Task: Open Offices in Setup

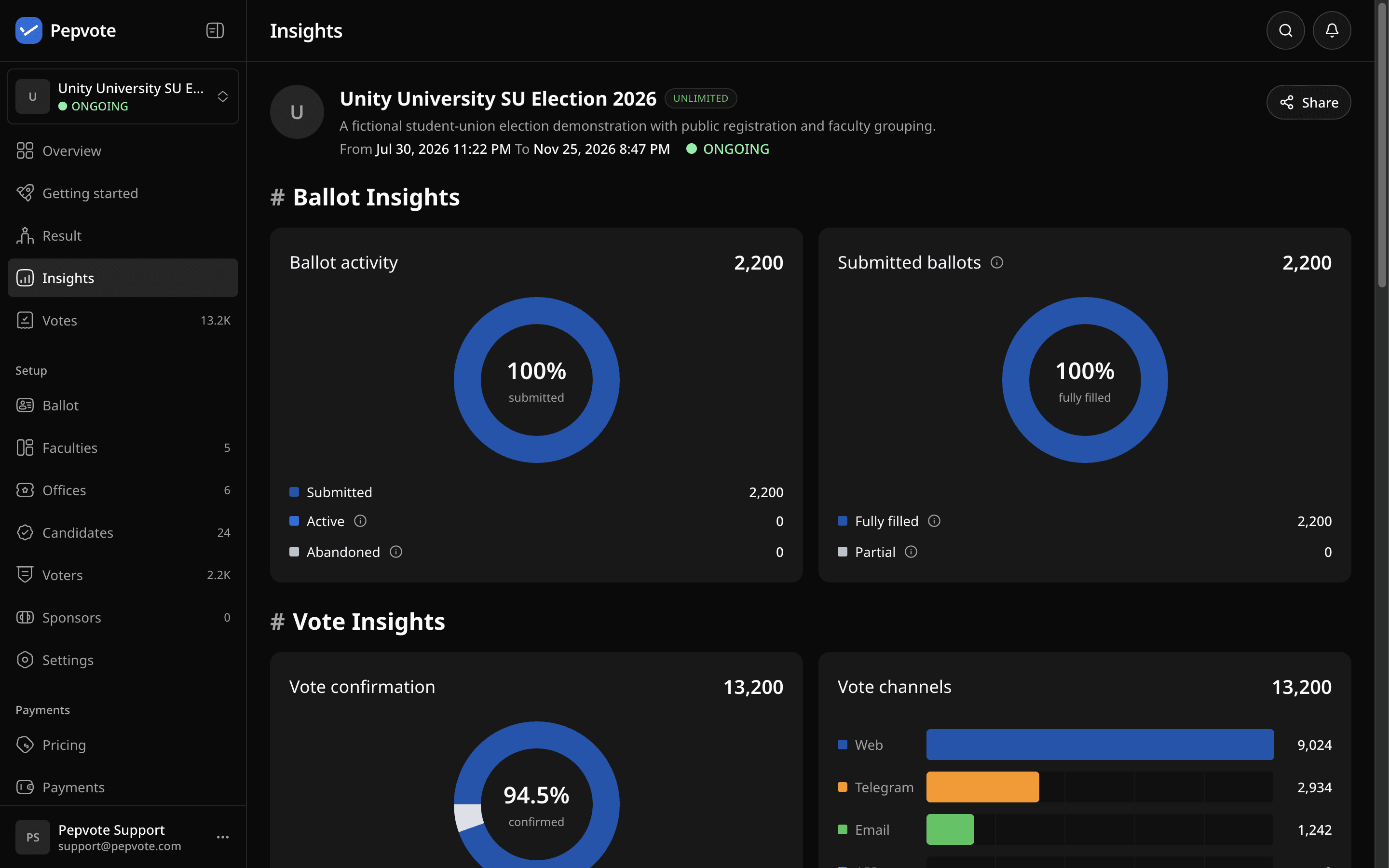Action: 123,490
